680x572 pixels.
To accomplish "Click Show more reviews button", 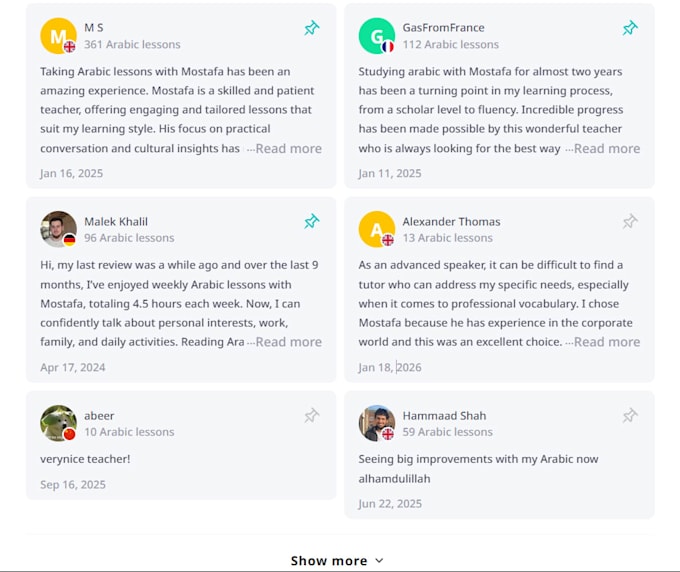I will point(337,561).
